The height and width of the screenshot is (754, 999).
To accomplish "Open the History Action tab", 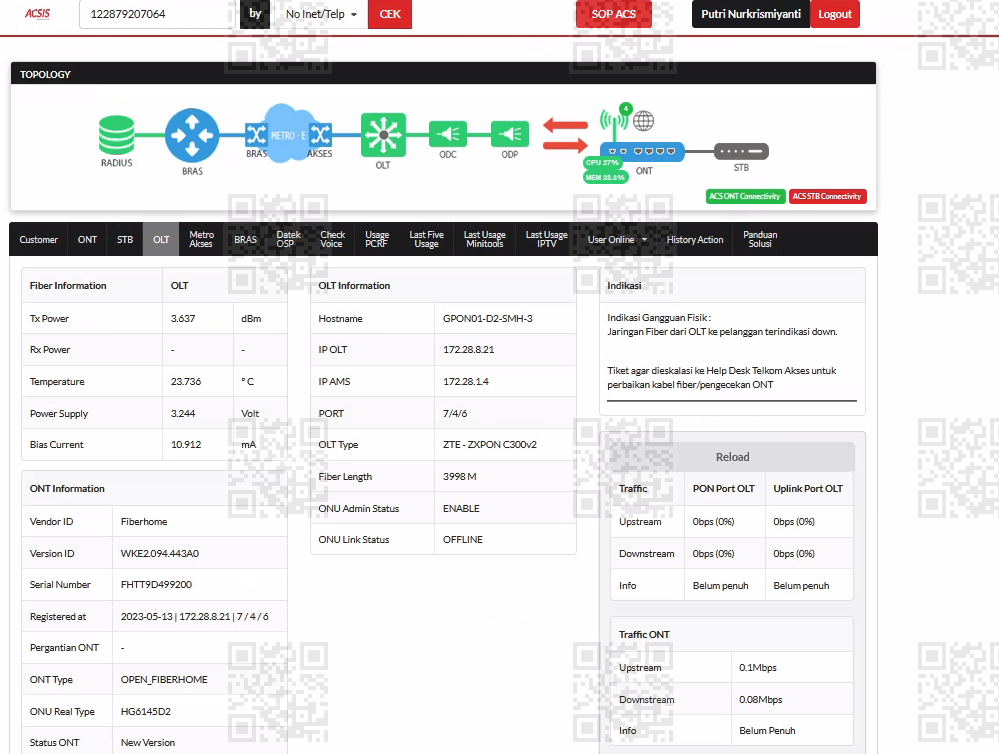I will 694,240.
